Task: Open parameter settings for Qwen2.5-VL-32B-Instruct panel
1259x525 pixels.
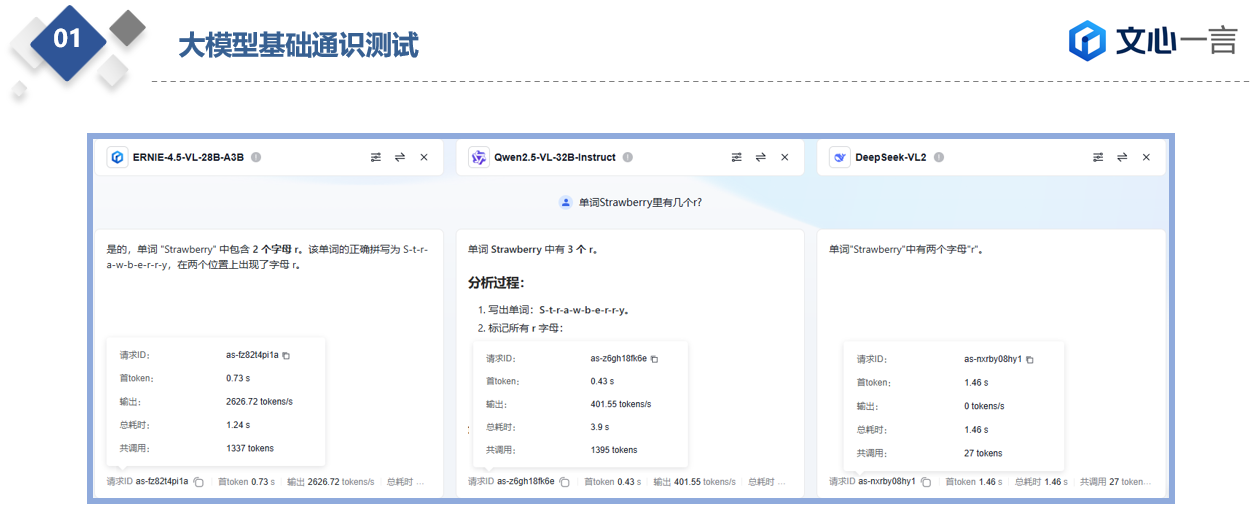Action: (x=737, y=157)
